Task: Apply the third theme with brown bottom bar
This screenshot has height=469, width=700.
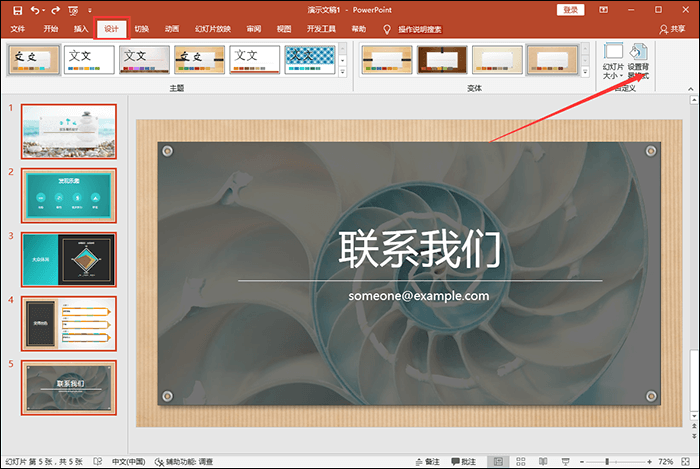Action: point(144,59)
